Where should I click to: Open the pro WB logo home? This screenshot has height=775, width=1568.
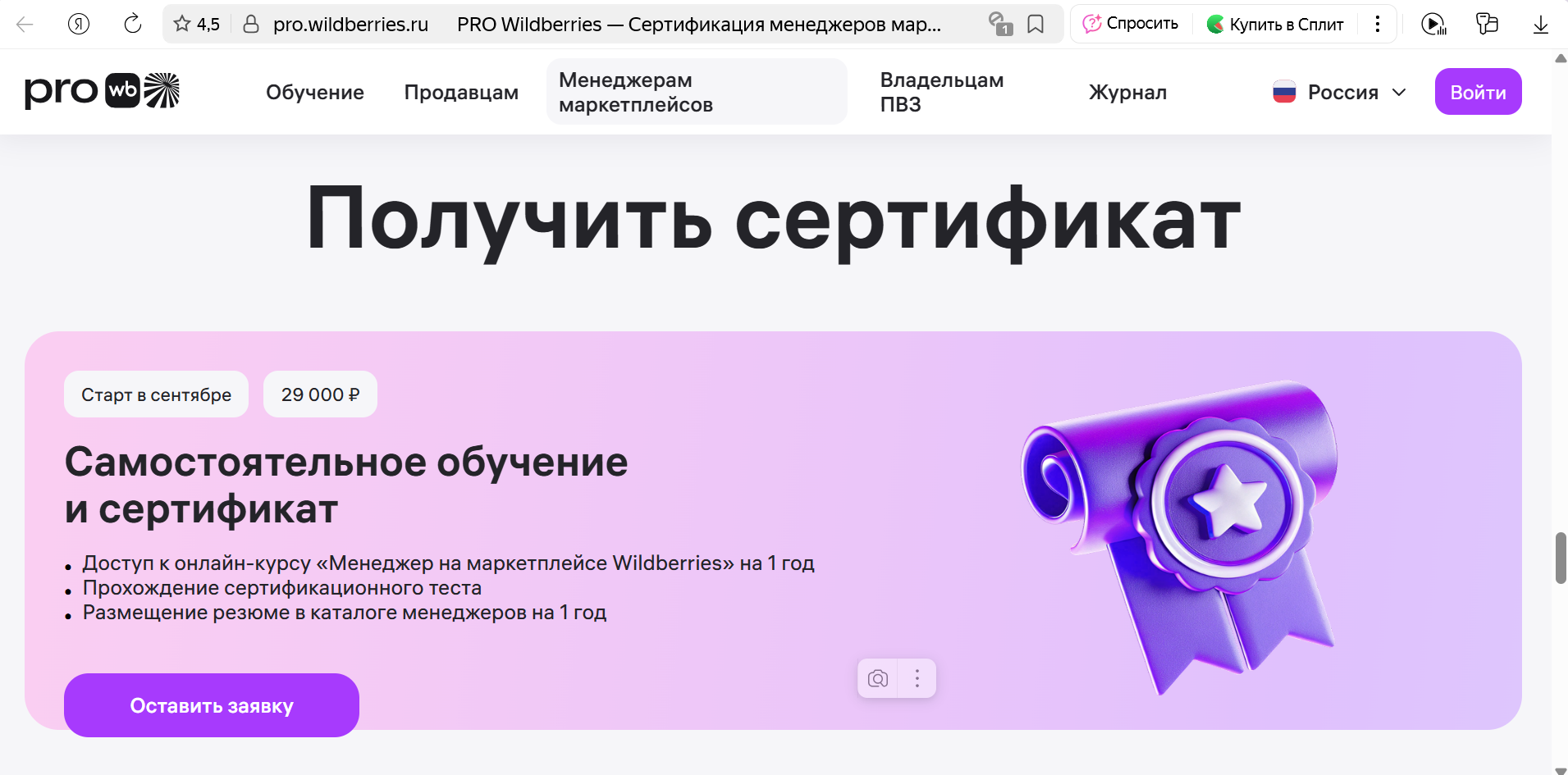[102, 91]
